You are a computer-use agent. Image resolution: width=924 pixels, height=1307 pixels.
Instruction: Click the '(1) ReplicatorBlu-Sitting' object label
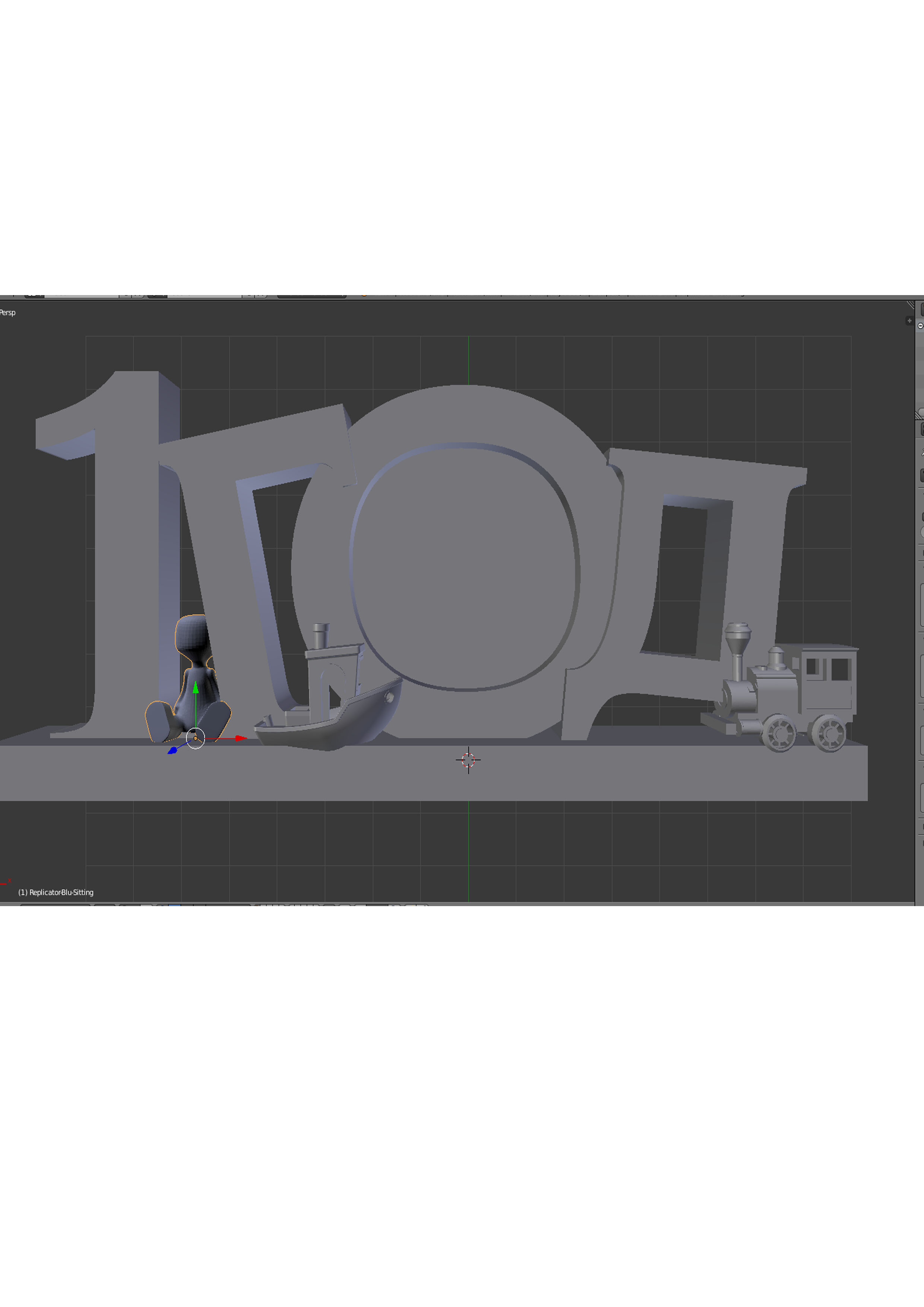click(56, 892)
